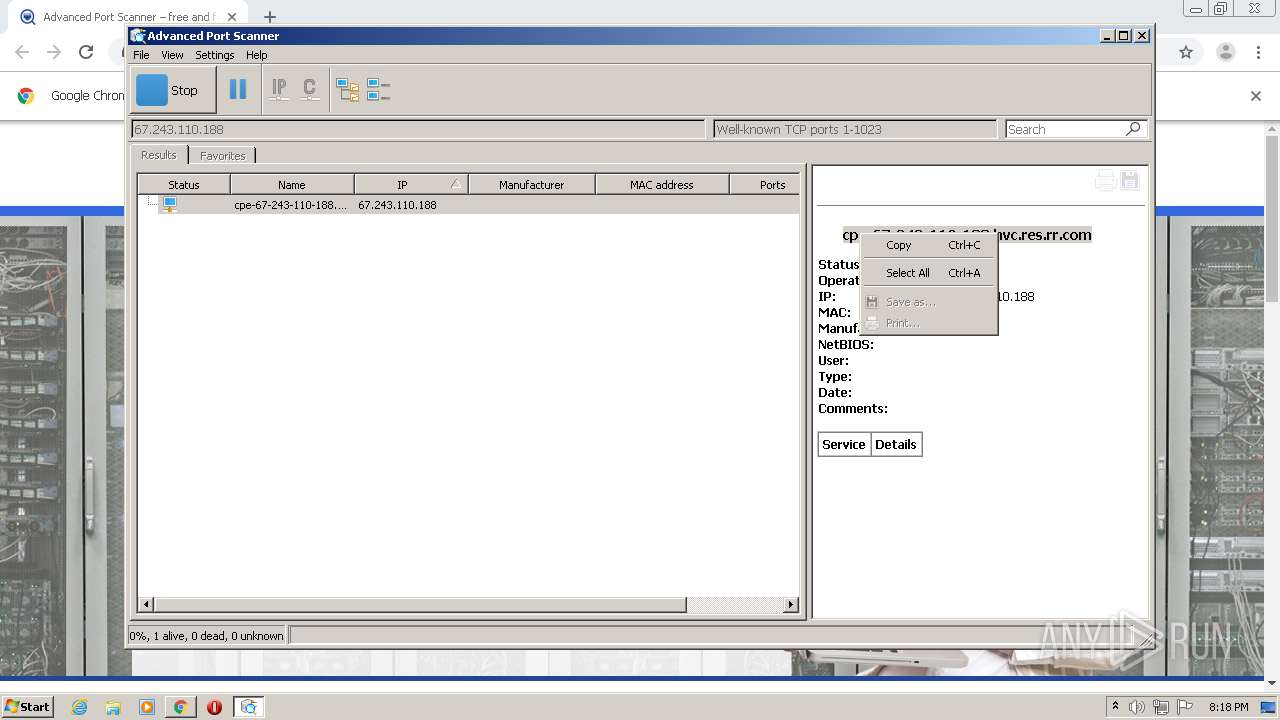
Task: Click the print icon in details pane
Action: click(1105, 181)
